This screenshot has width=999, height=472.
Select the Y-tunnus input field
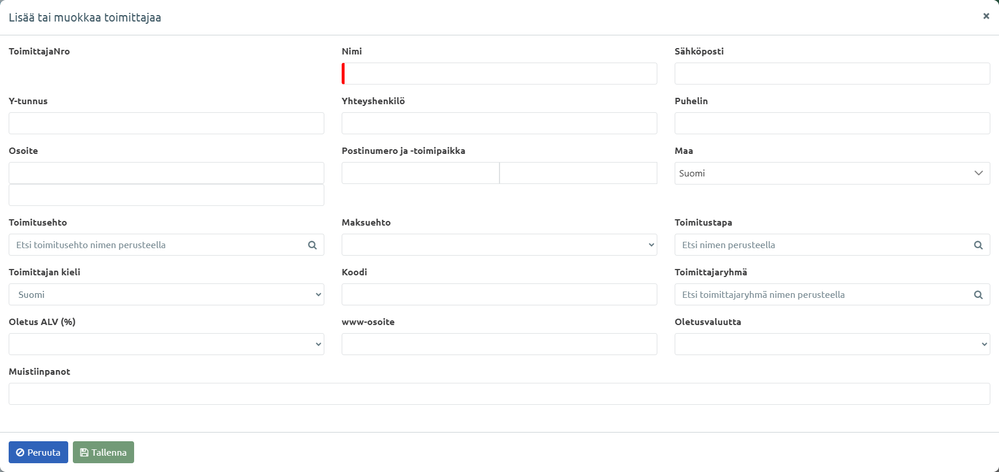tap(166, 123)
